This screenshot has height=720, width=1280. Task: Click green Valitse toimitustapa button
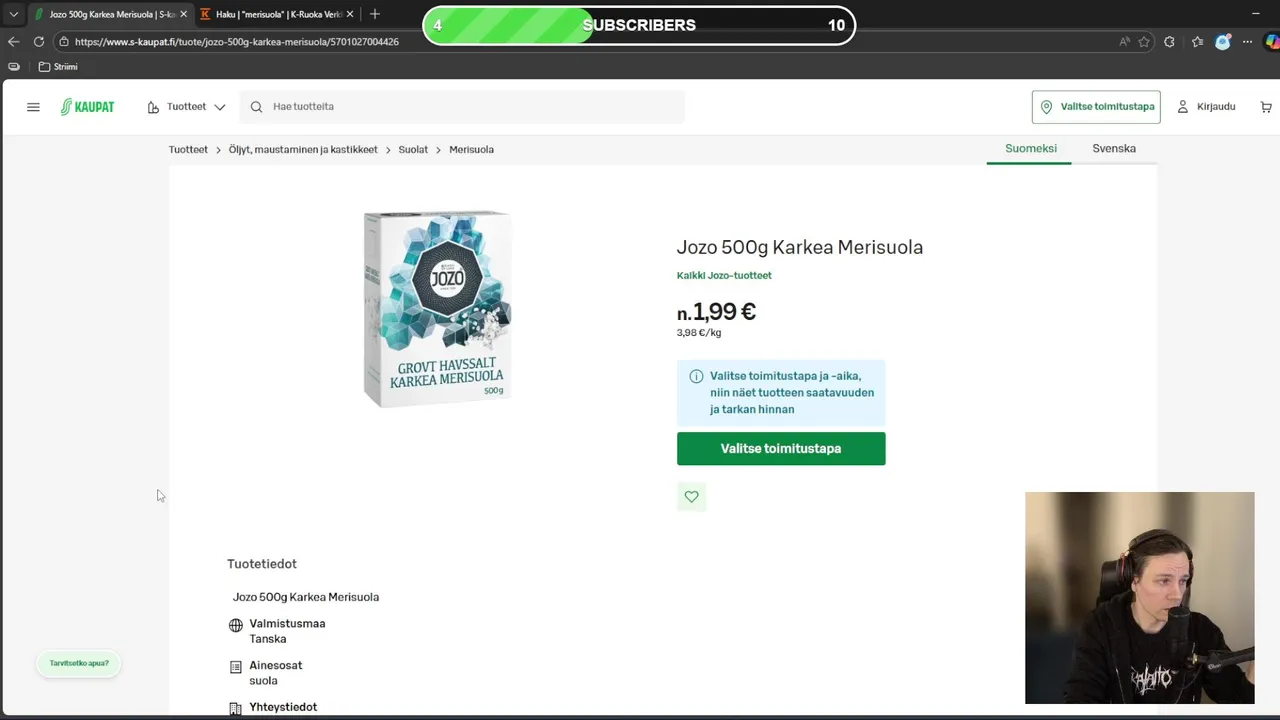[781, 449]
